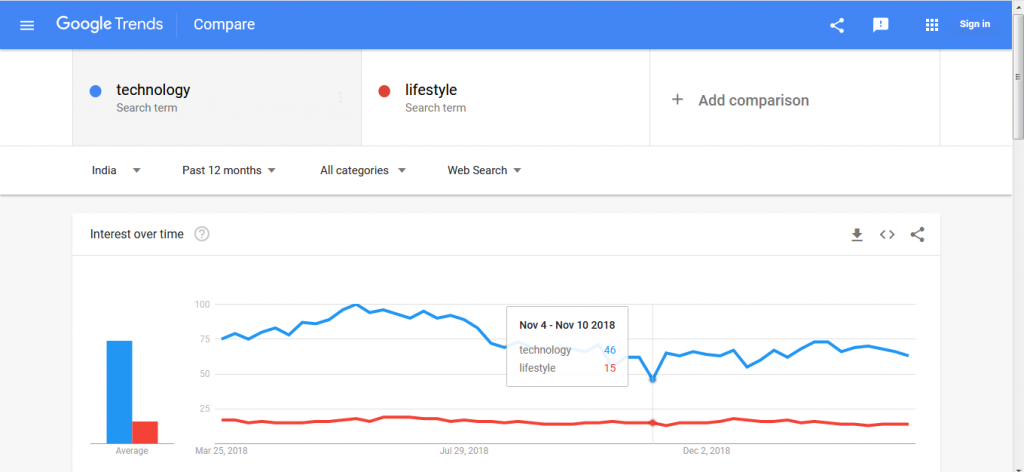Open the Google apps grid

coord(932,25)
